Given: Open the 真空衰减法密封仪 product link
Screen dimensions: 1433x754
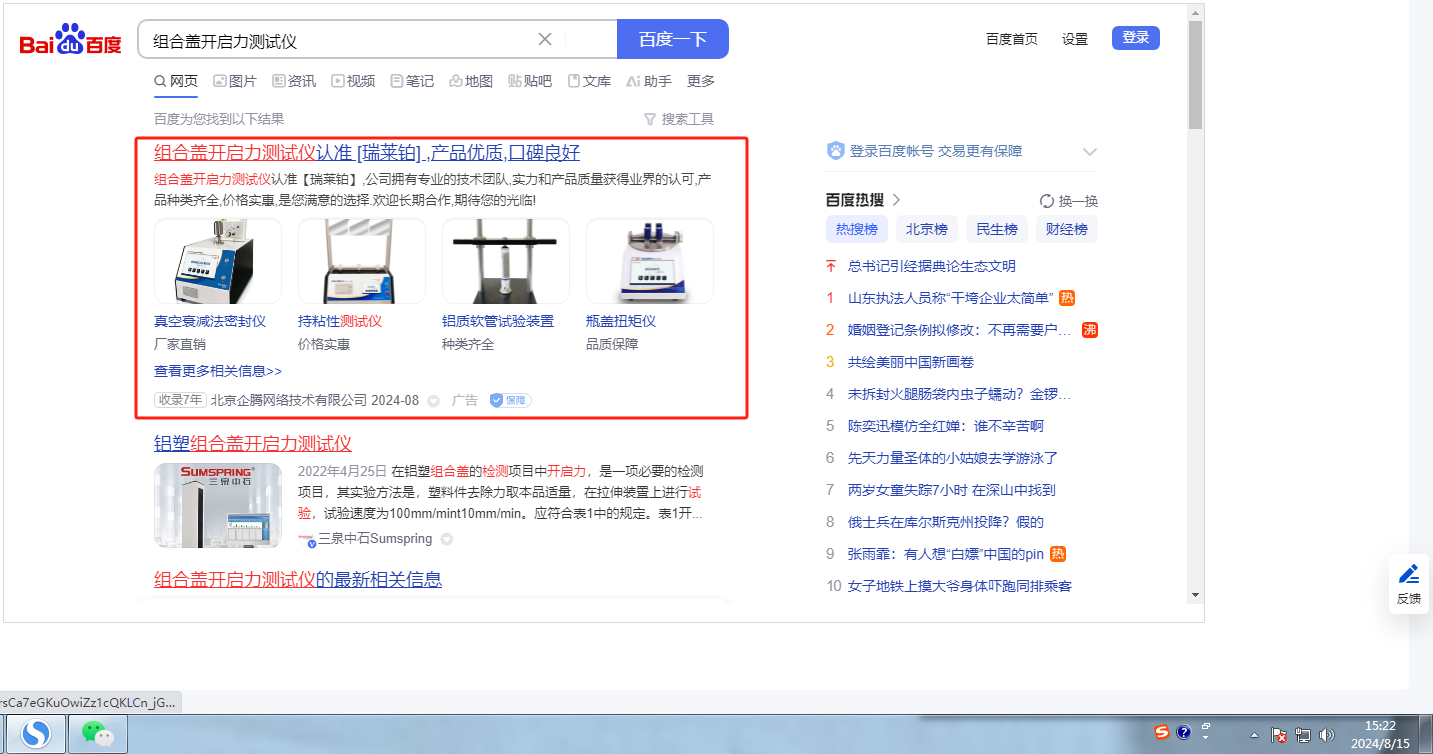Looking at the screenshot, I should [210, 321].
